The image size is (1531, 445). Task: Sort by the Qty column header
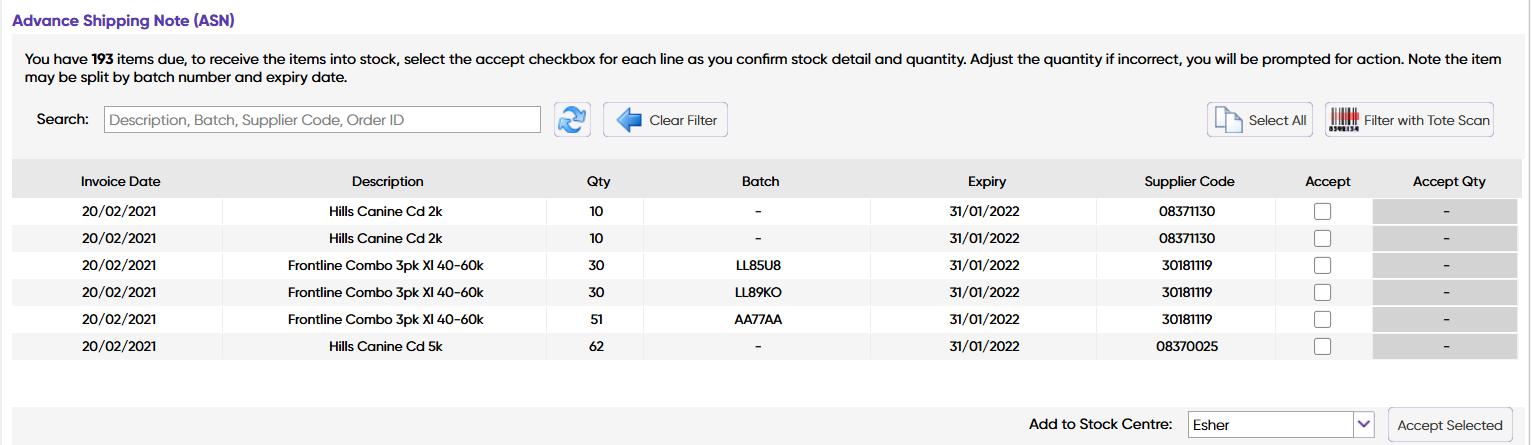pyautogui.click(x=598, y=182)
